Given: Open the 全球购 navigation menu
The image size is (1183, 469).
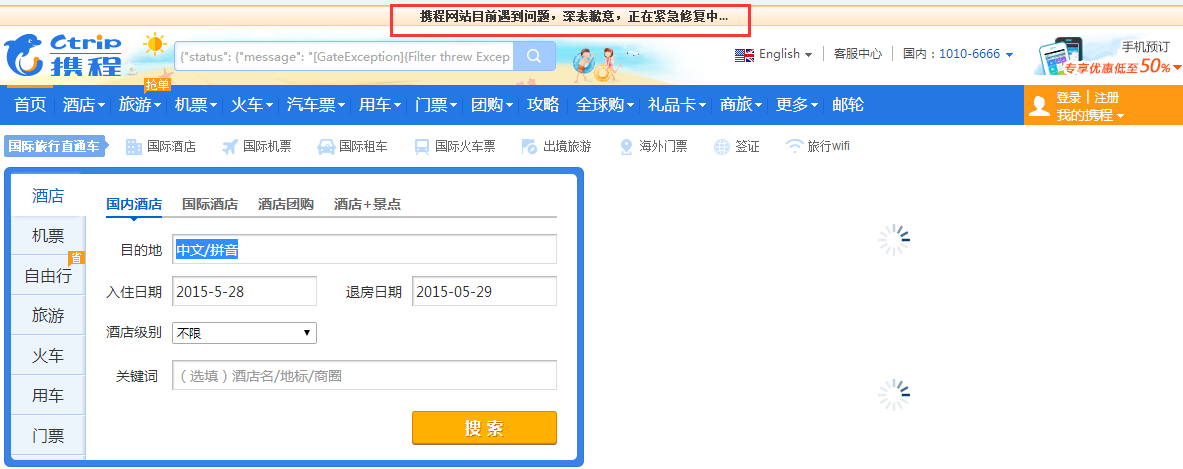Looking at the screenshot, I should (x=605, y=105).
